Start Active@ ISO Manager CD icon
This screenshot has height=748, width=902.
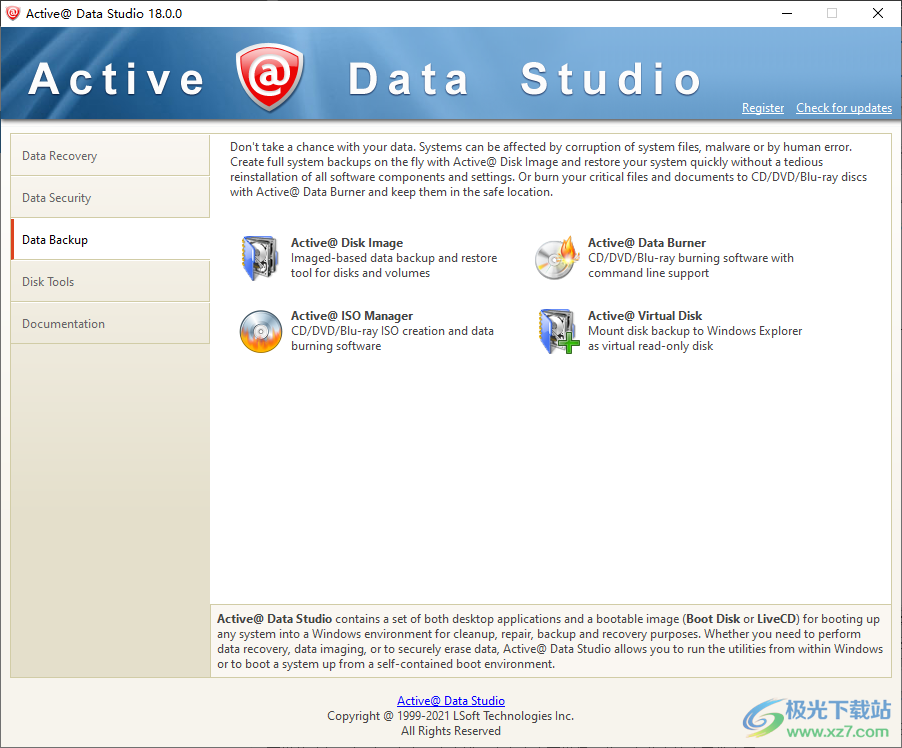pos(260,332)
